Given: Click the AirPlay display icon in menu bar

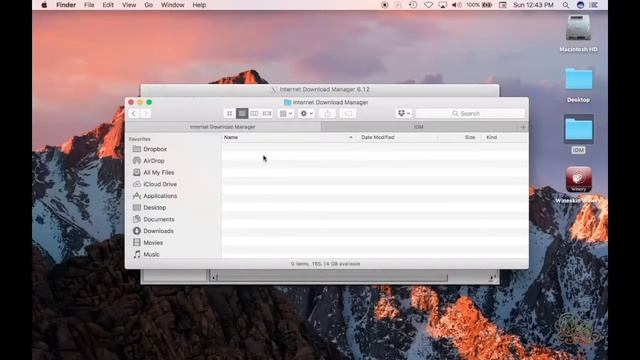Looking at the screenshot, I should (442, 5).
